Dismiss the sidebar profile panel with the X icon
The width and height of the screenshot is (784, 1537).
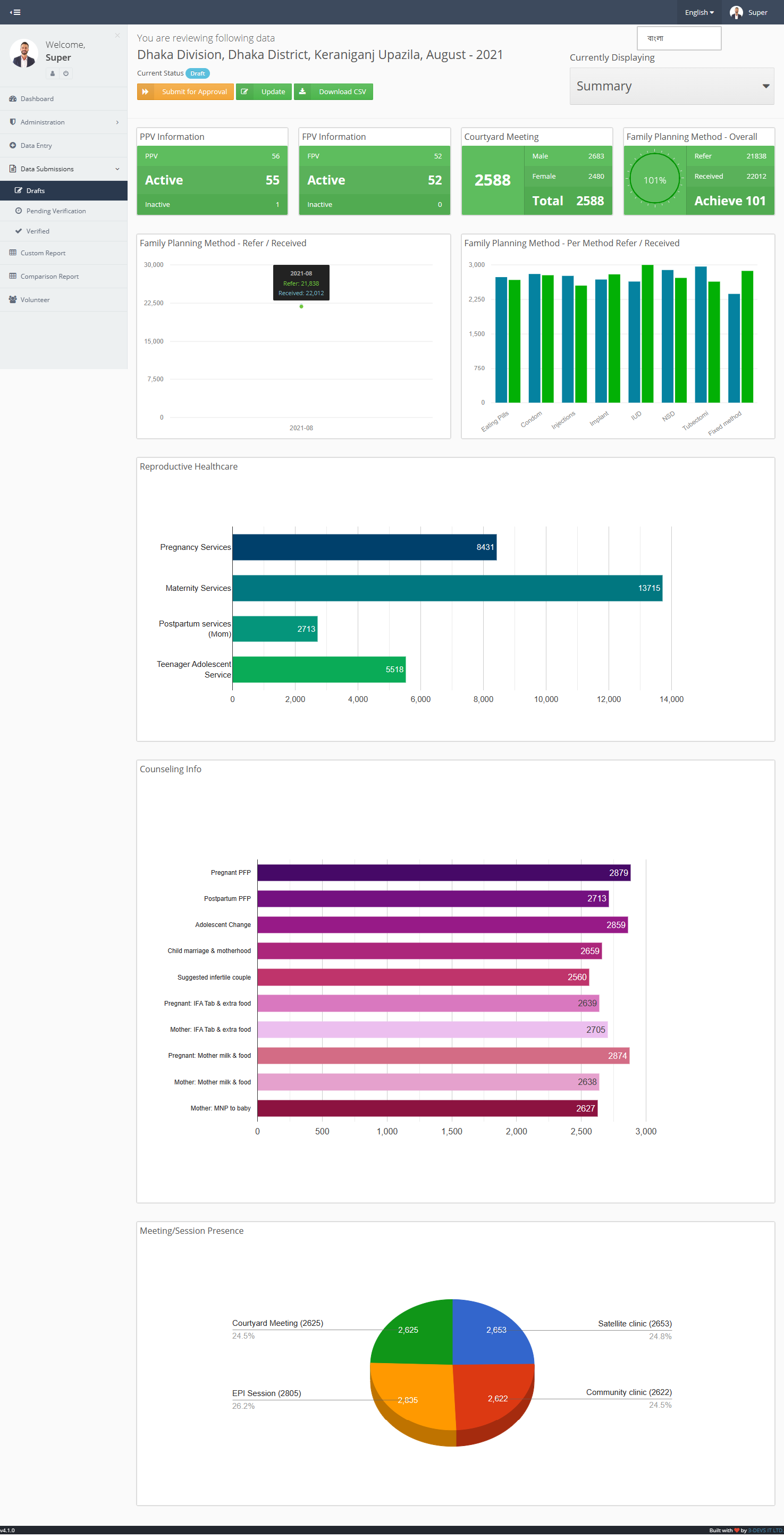point(117,36)
